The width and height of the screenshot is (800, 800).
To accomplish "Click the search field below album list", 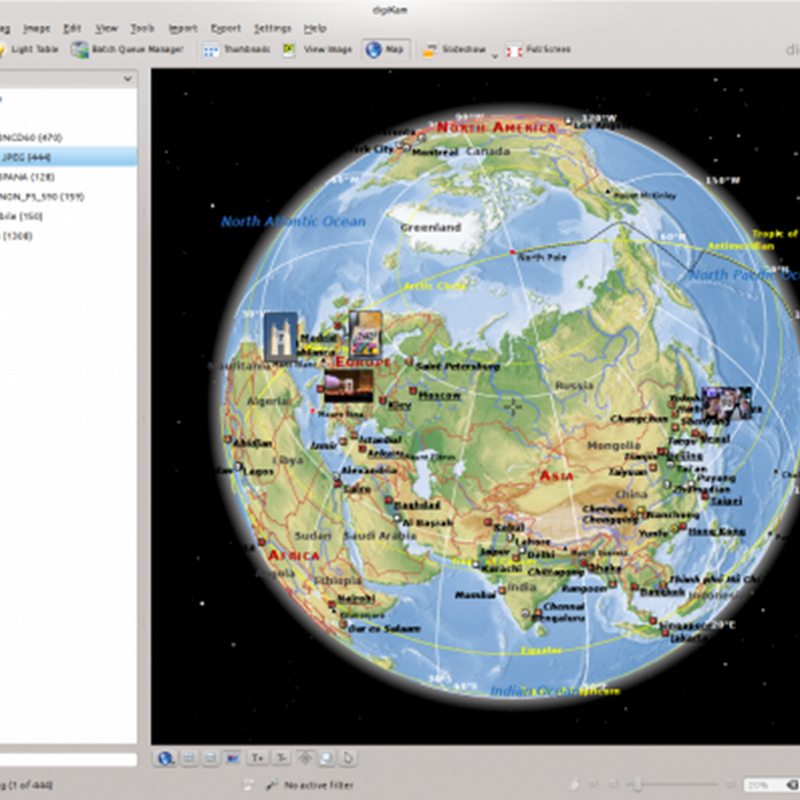I will coord(68,759).
